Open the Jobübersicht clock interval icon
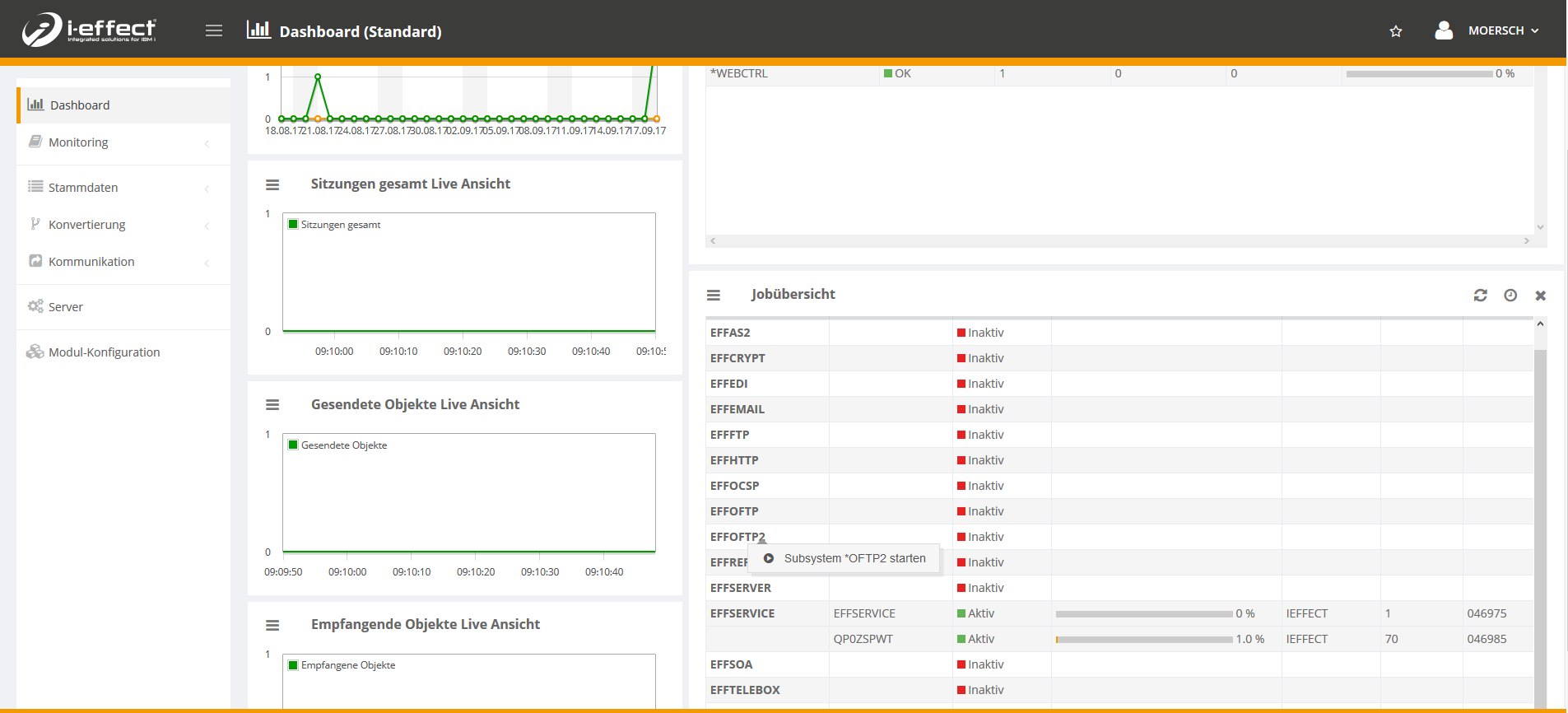 coord(1510,296)
